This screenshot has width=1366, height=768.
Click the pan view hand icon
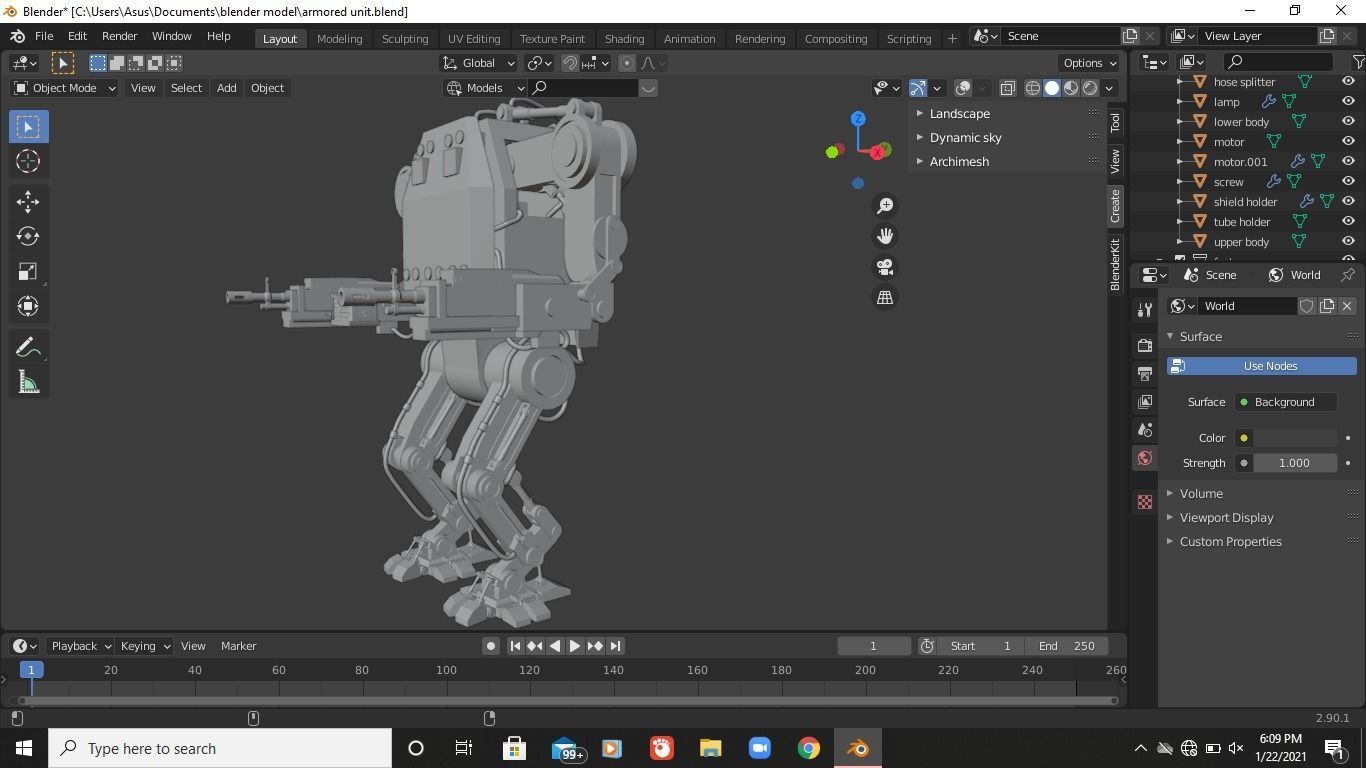click(885, 236)
